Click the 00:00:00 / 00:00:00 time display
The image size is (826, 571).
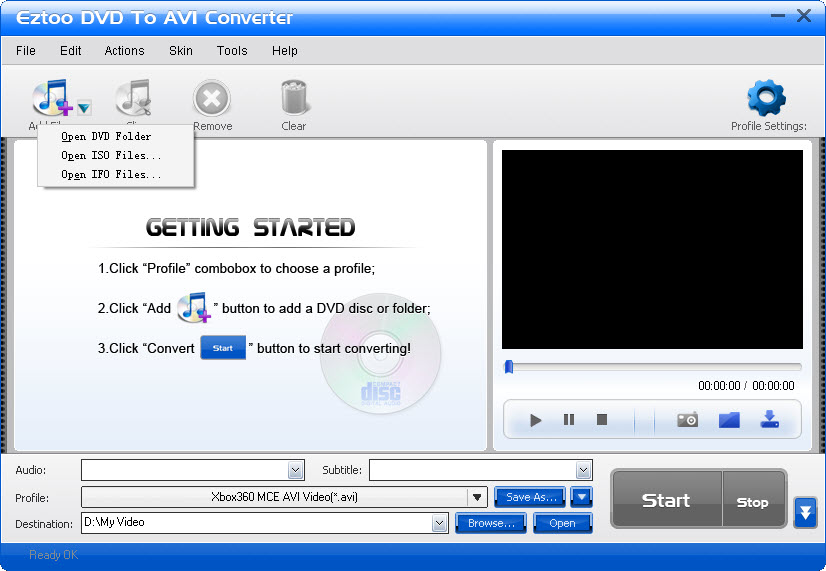(x=746, y=386)
